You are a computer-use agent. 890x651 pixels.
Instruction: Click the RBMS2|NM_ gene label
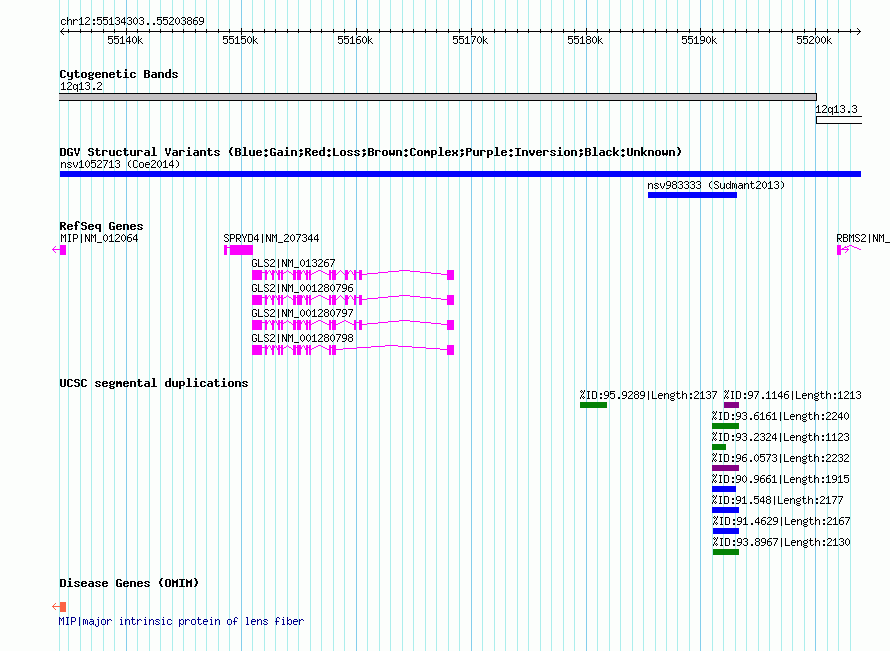click(863, 238)
